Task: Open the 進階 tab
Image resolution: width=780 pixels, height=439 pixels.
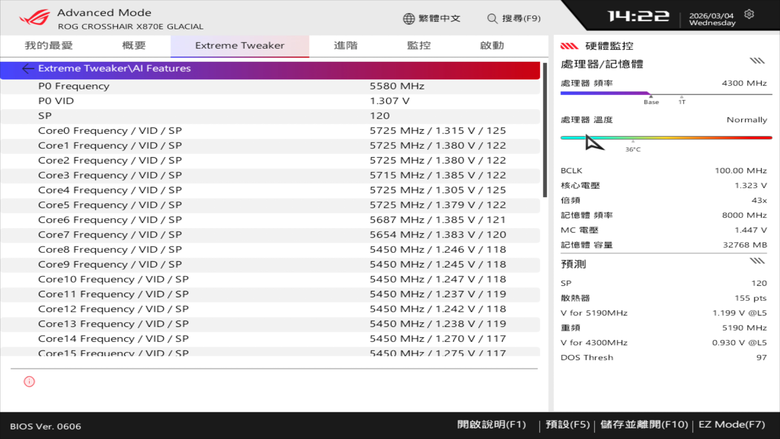Action: 346,46
